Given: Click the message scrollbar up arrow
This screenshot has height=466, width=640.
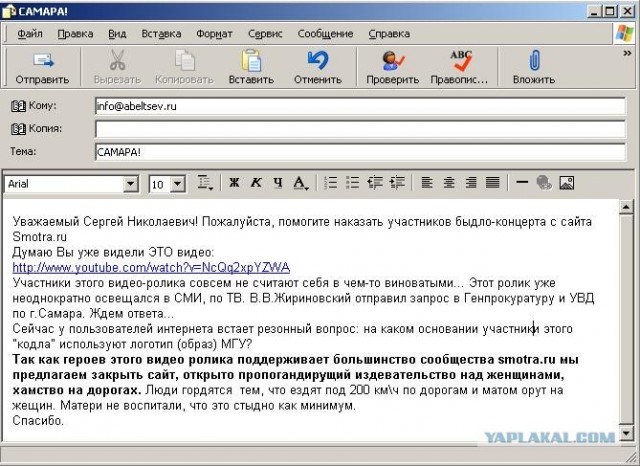Looking at the screenshot, I should click(x=626, y=207).
